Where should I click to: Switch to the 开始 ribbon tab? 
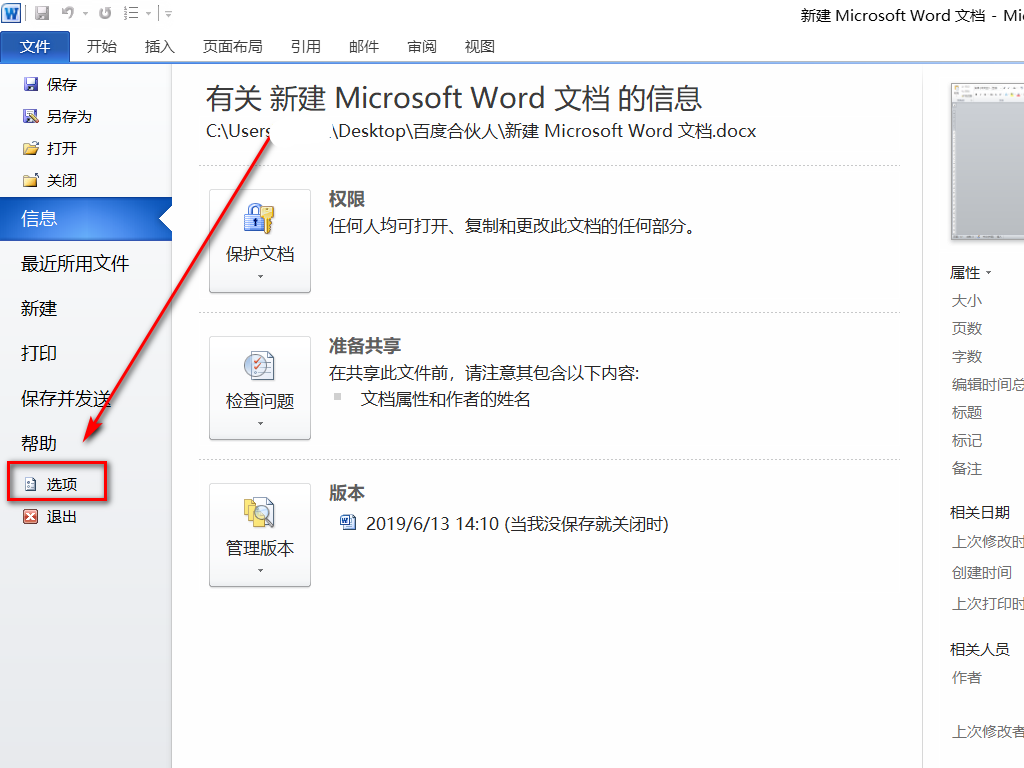pyautogui.click(x=101, y=46)
